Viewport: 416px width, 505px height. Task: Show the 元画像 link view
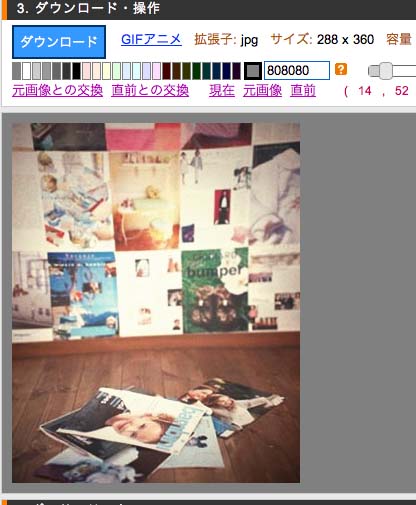(262, 91)
